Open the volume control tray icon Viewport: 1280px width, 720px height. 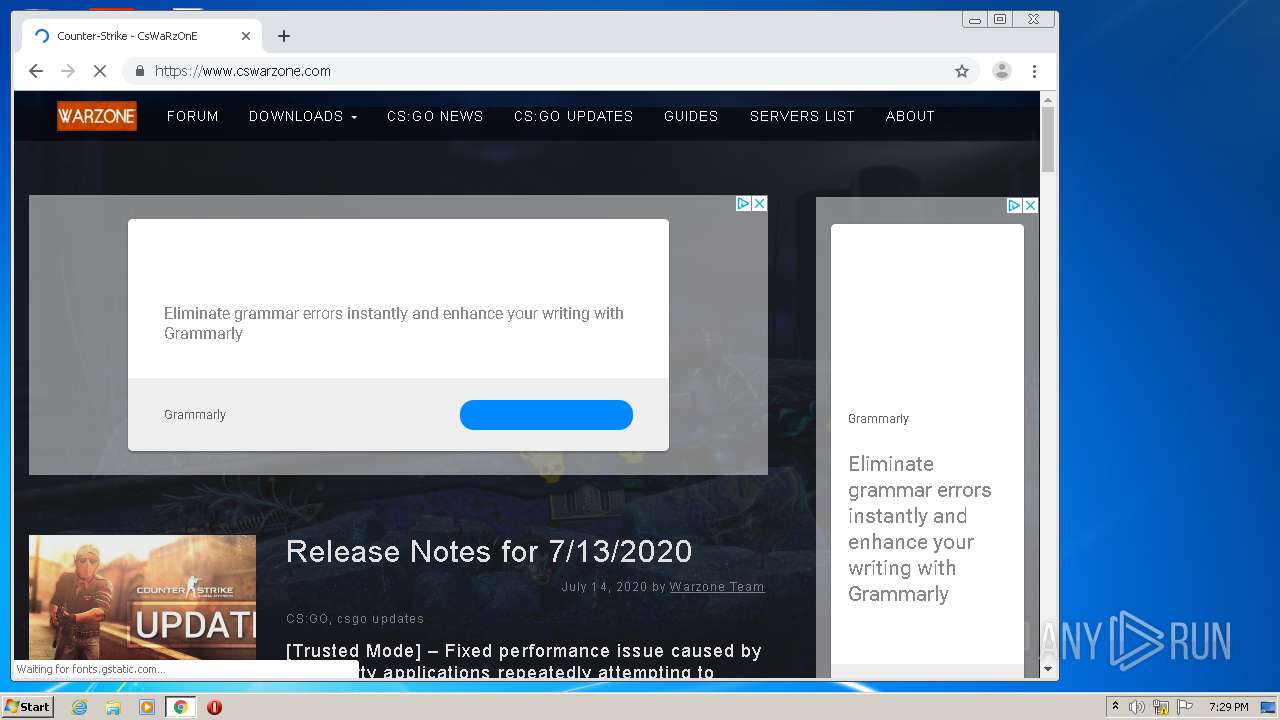[x=1137, y=707]
